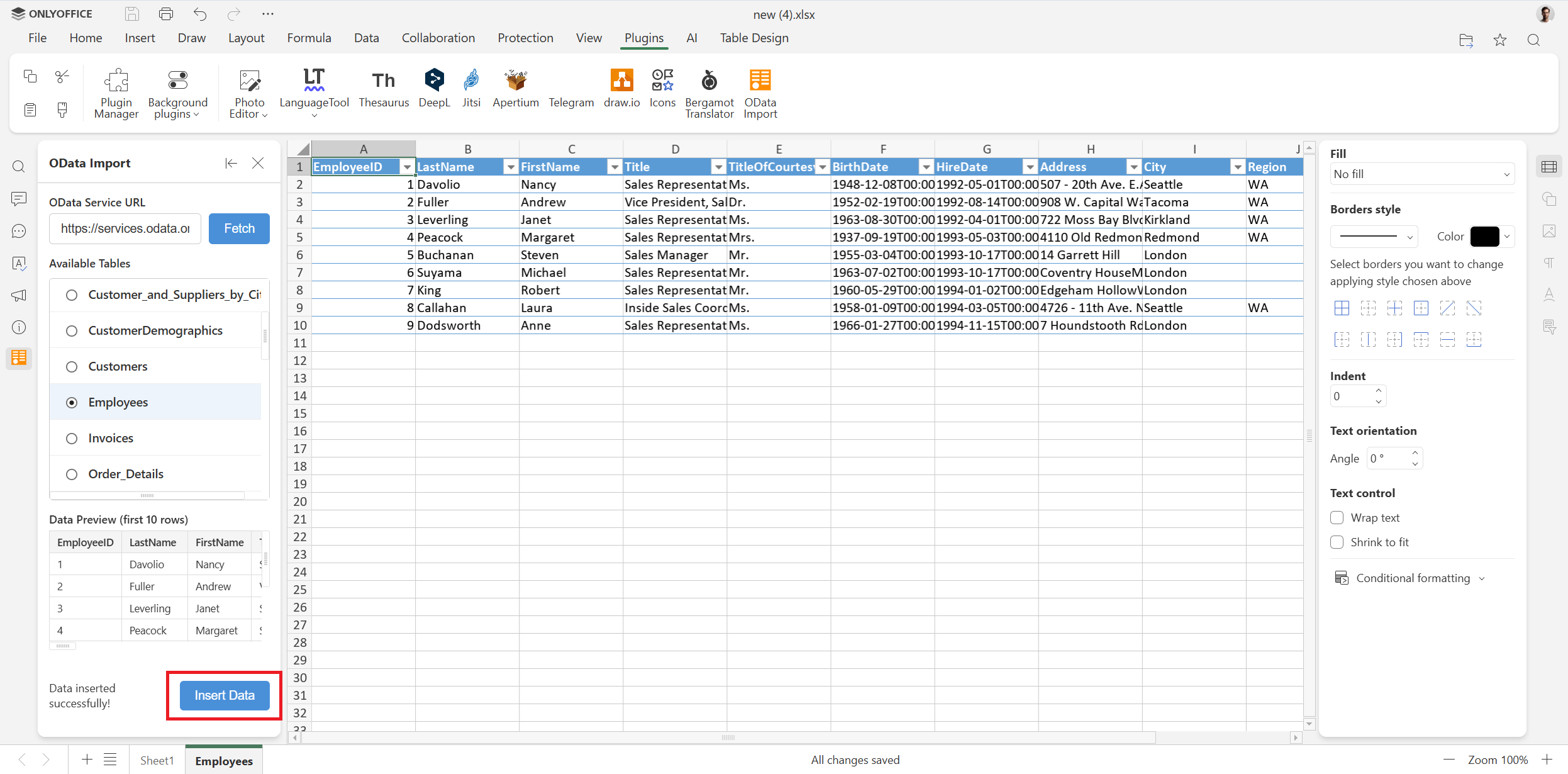
Task: Open the DeepL translator plugin
Action: [433, 88]
